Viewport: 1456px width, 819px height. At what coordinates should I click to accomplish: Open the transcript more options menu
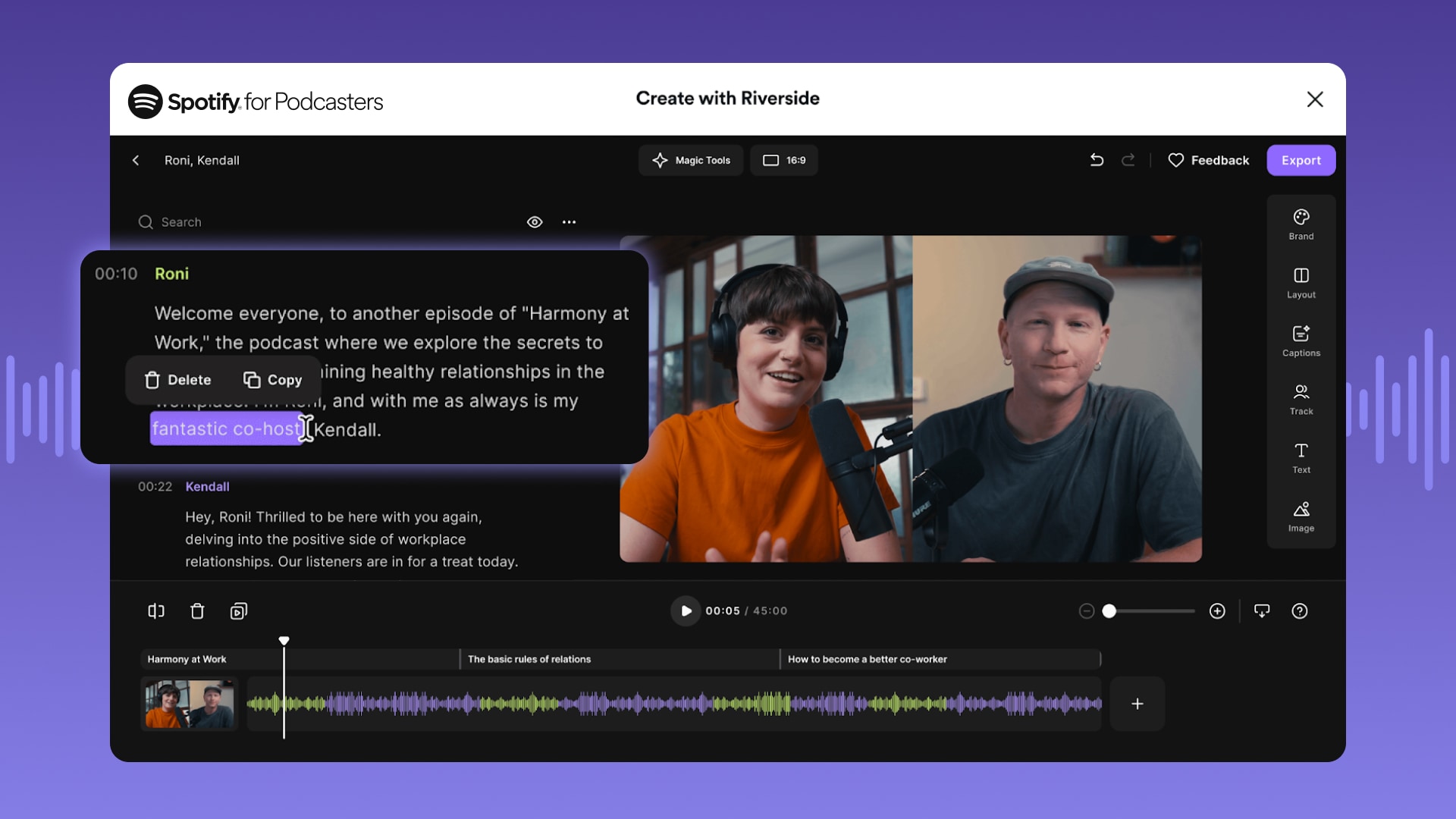pos(569,222)
